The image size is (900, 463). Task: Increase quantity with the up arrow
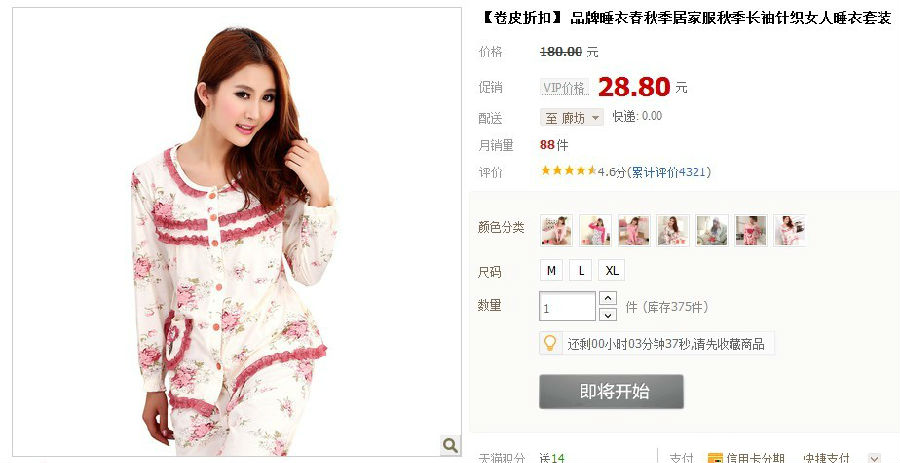pyautogui.click(x=608, y=298)
